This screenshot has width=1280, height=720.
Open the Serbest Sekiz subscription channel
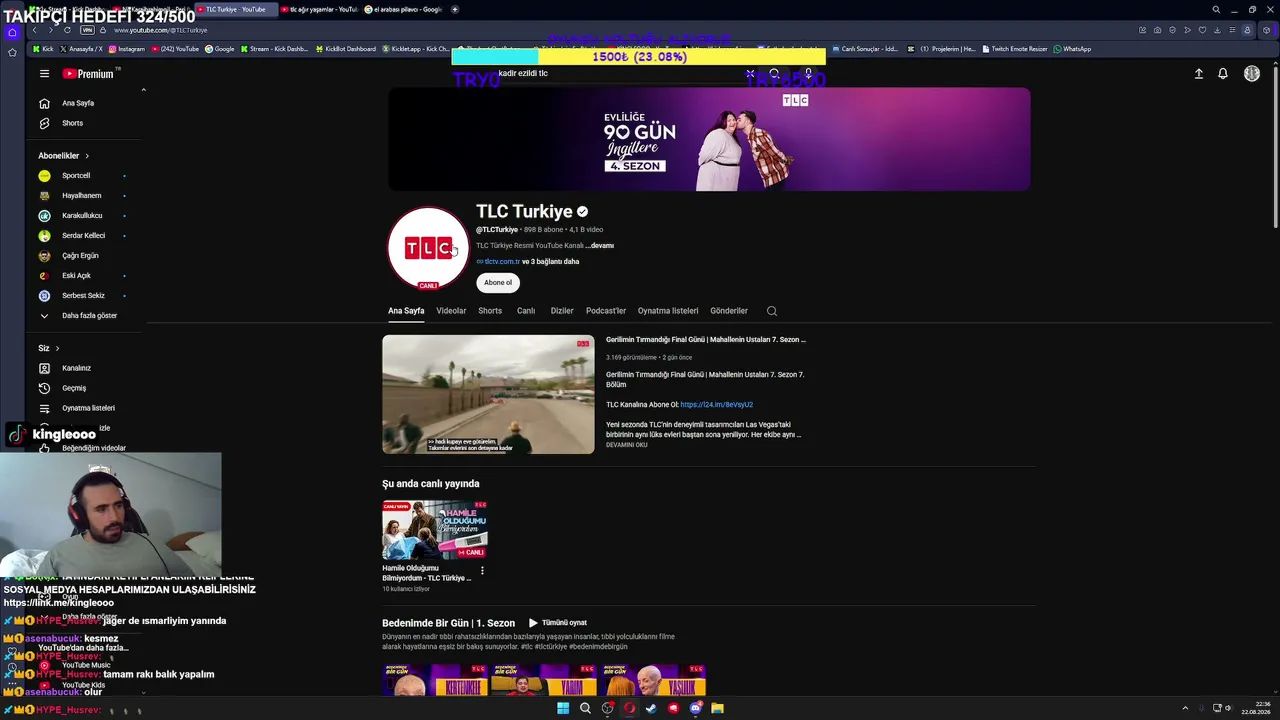coord(83,296)
